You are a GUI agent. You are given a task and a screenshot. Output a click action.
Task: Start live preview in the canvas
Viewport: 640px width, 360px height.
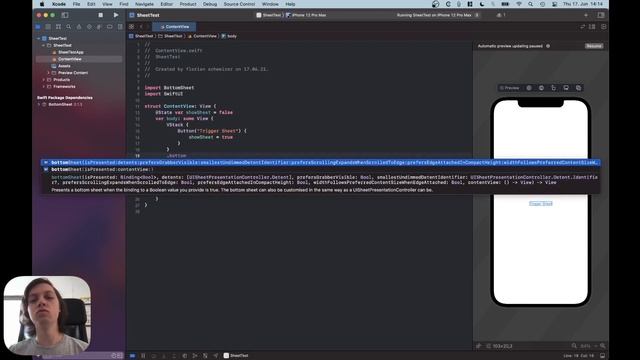tap(529, 88)
